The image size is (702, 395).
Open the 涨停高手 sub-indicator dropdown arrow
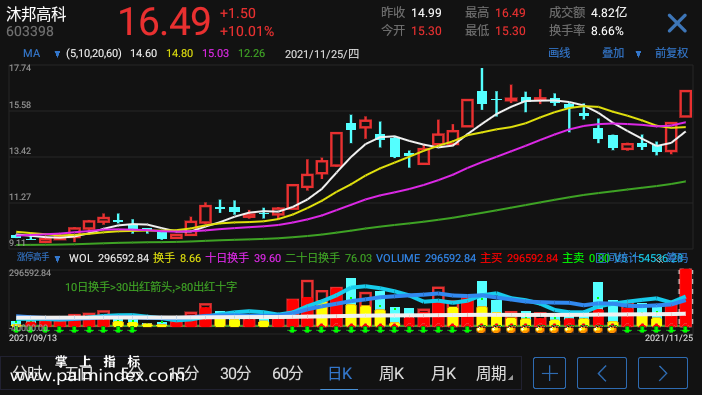tap(57, 258)
